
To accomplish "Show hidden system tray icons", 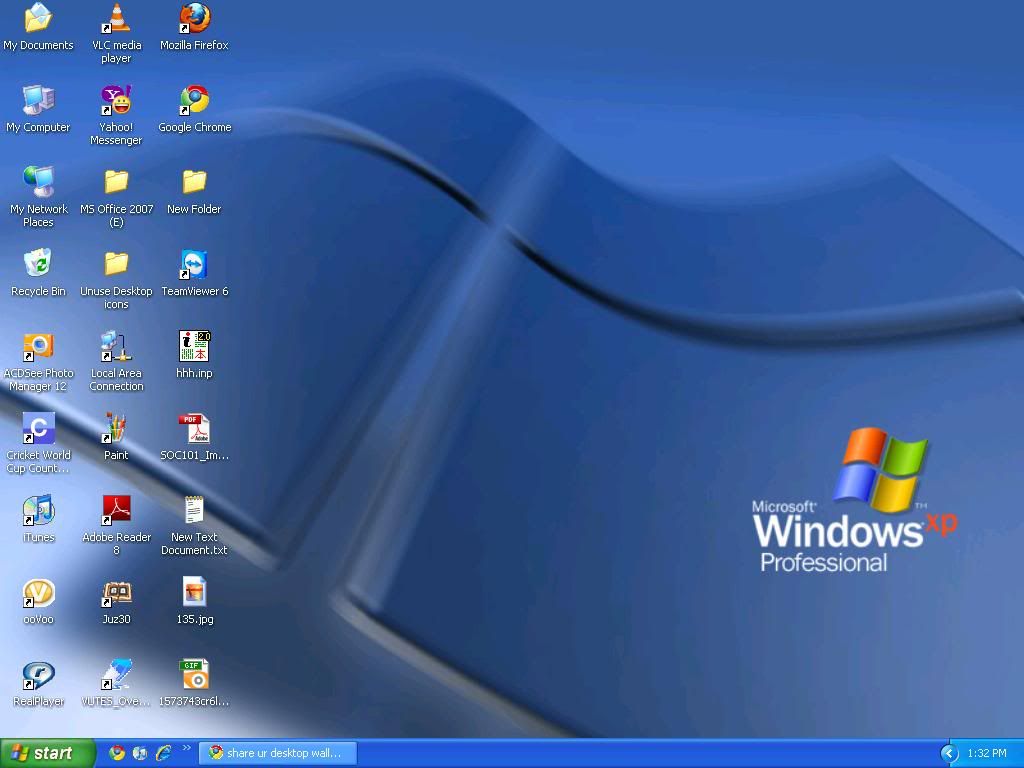I will (x=949, y=753).
